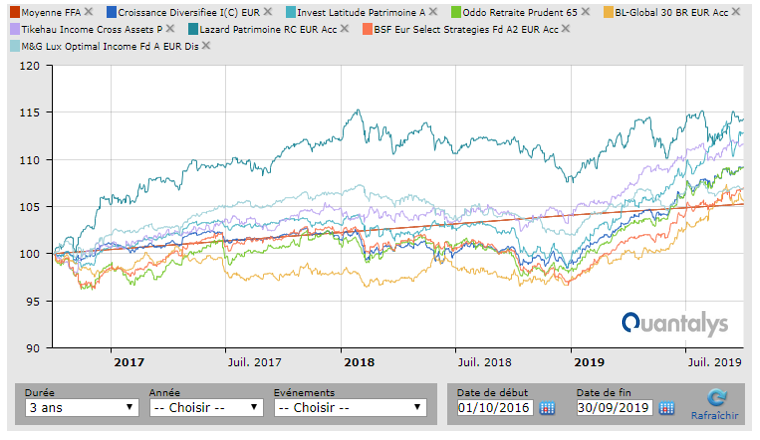This screenshot has height=440, width=760.
Task: Click the blue Croissance Diversifiee color swatch
Action: 111,12
